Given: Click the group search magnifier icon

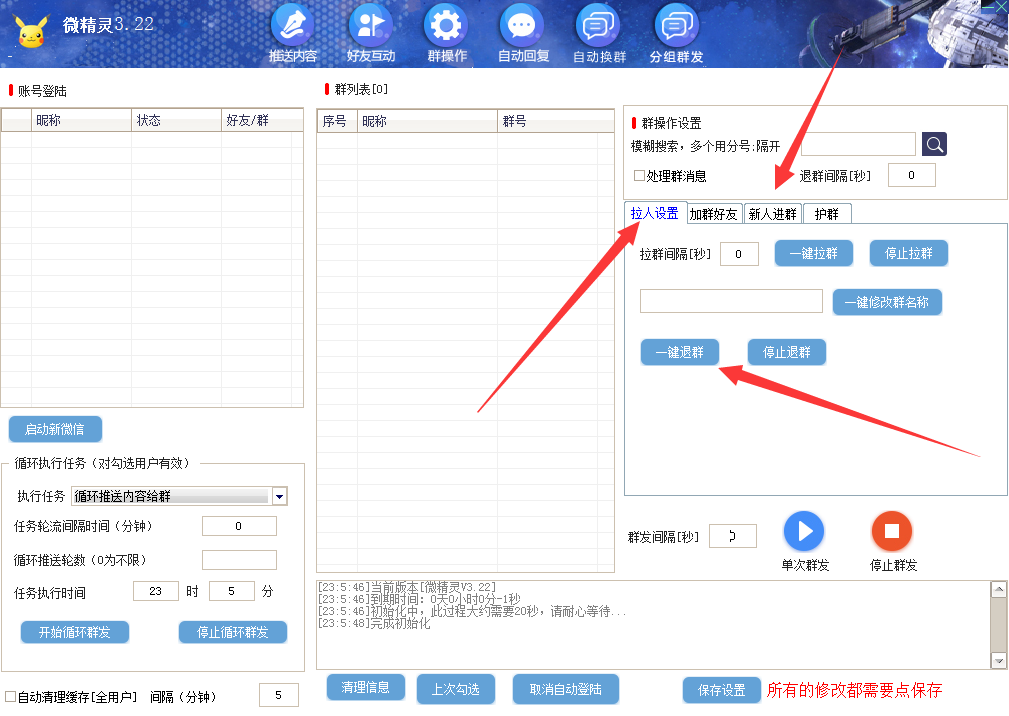Looking at the screenshot, I should click(x=934, y=144).
